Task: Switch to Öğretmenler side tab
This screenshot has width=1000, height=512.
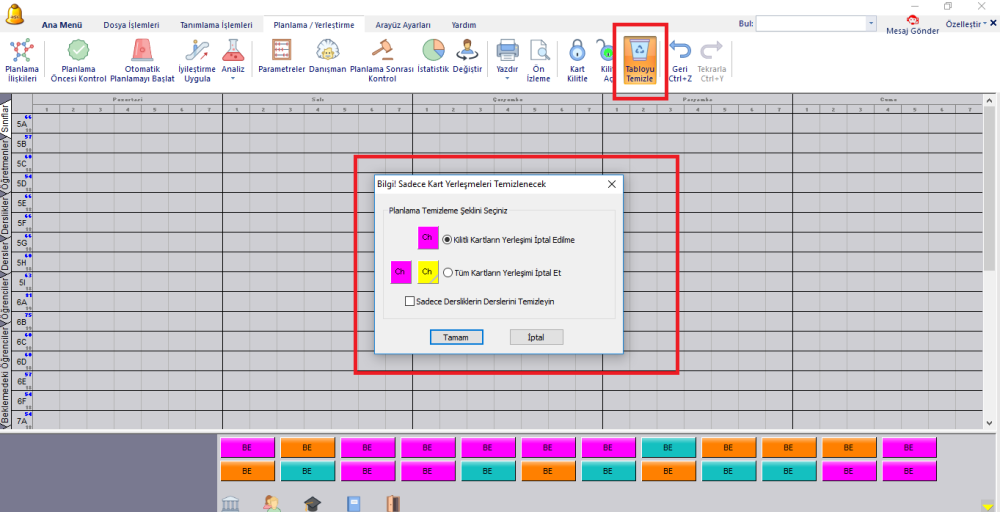Action: (5, 166)
